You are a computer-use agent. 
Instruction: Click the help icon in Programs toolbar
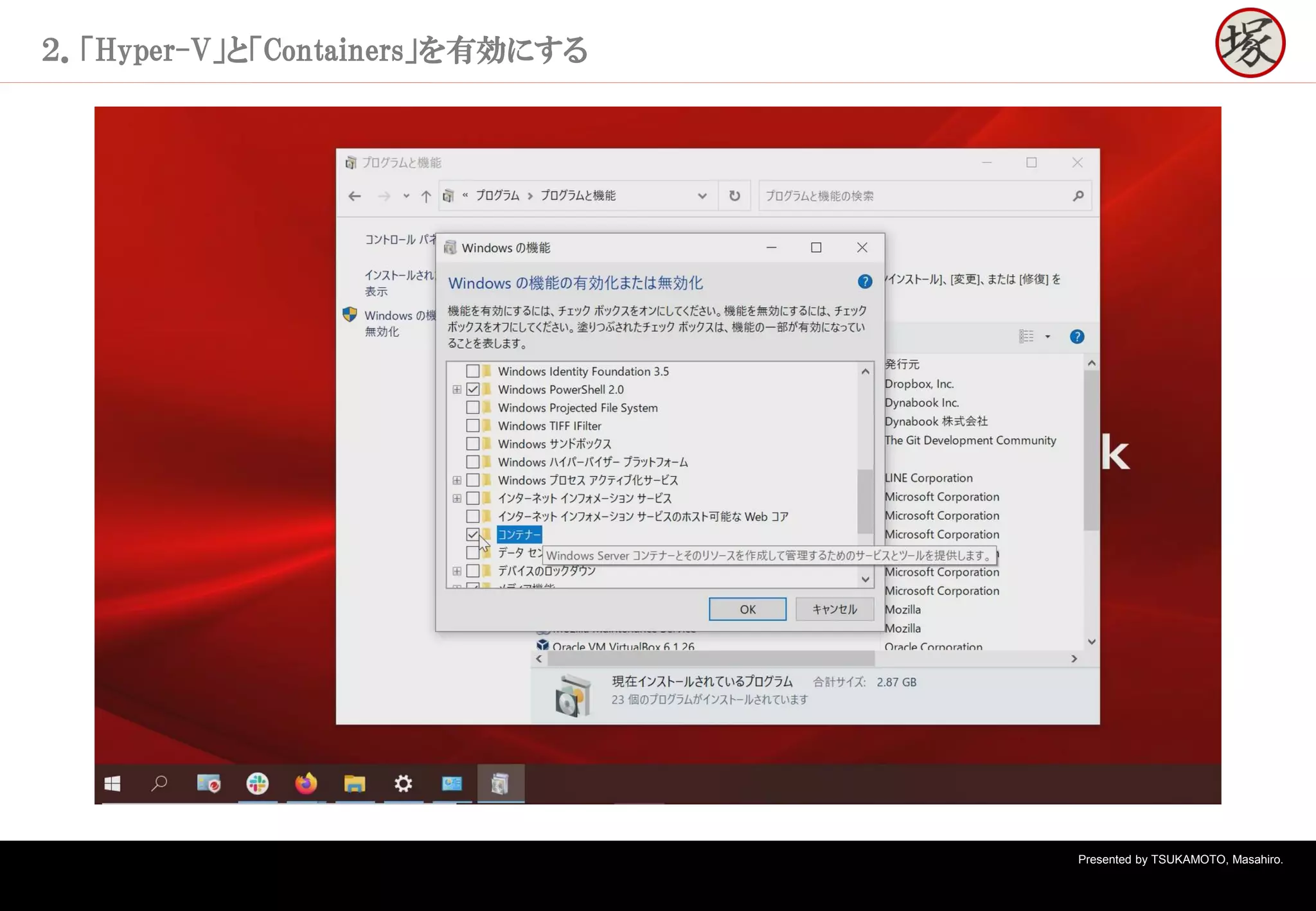click(1077, 337)
